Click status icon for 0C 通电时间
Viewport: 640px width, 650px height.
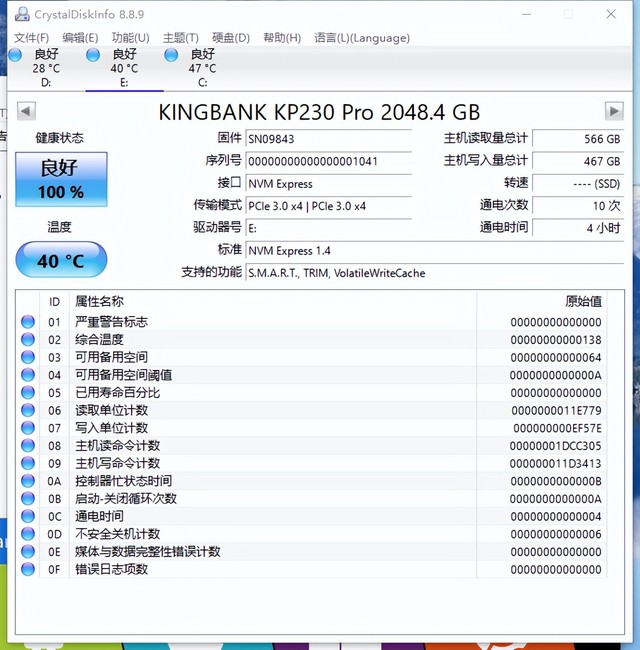(x=28, y=516)
